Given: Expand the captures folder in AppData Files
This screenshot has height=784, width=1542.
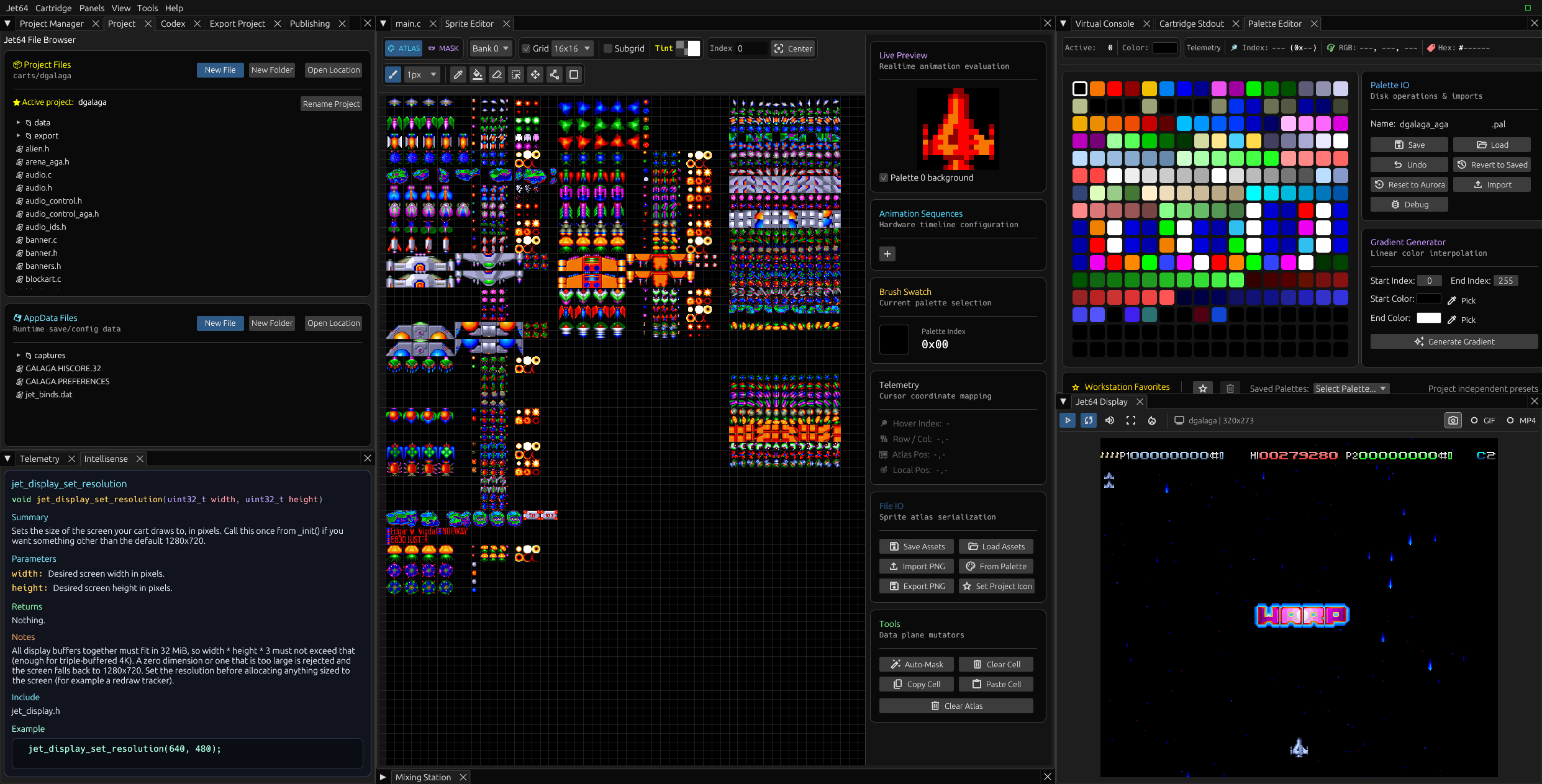Looking at the screenshot, I should [19, 356].
